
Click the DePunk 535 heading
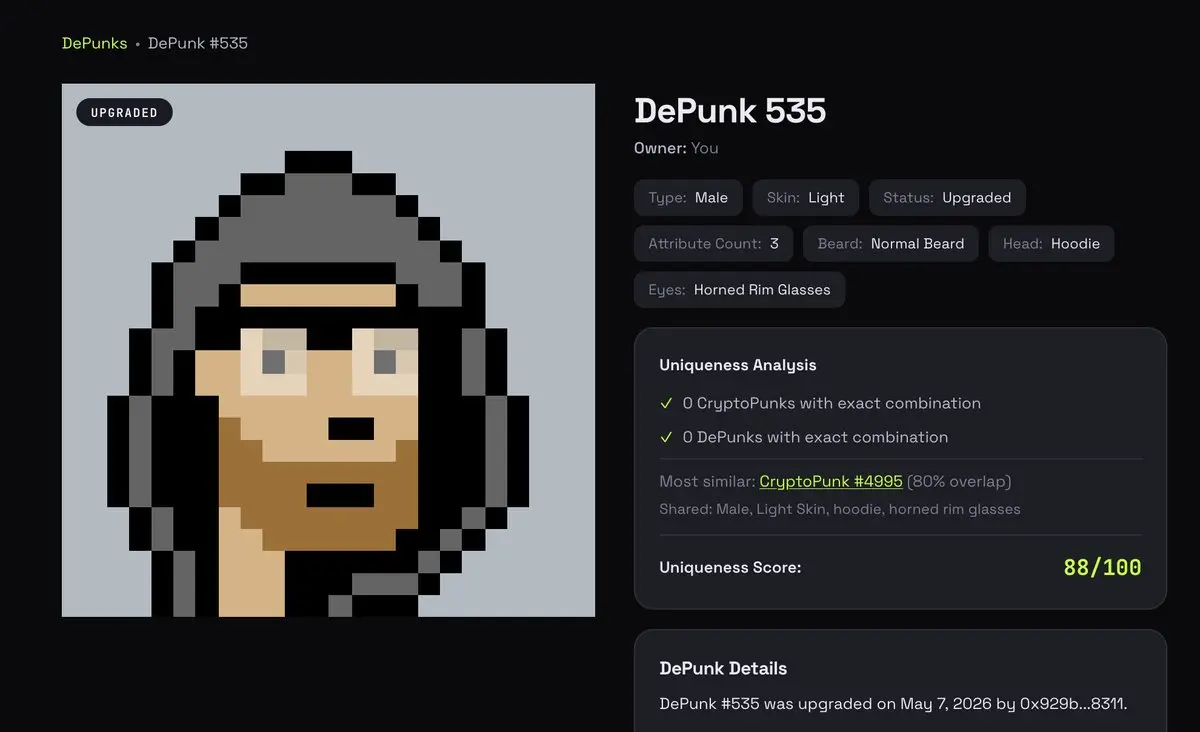[730, 110]
